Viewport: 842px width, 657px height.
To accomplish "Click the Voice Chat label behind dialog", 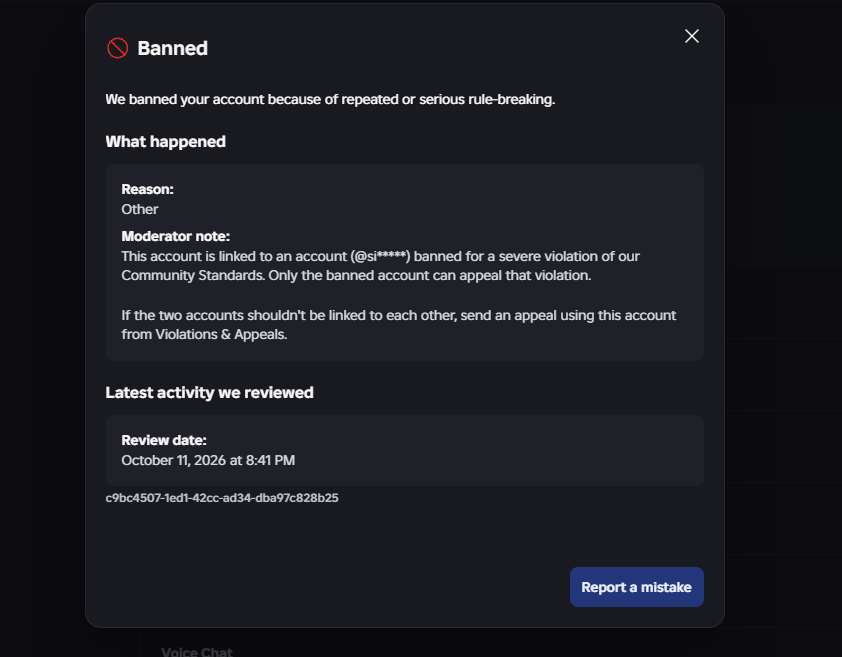I will 197,651.
